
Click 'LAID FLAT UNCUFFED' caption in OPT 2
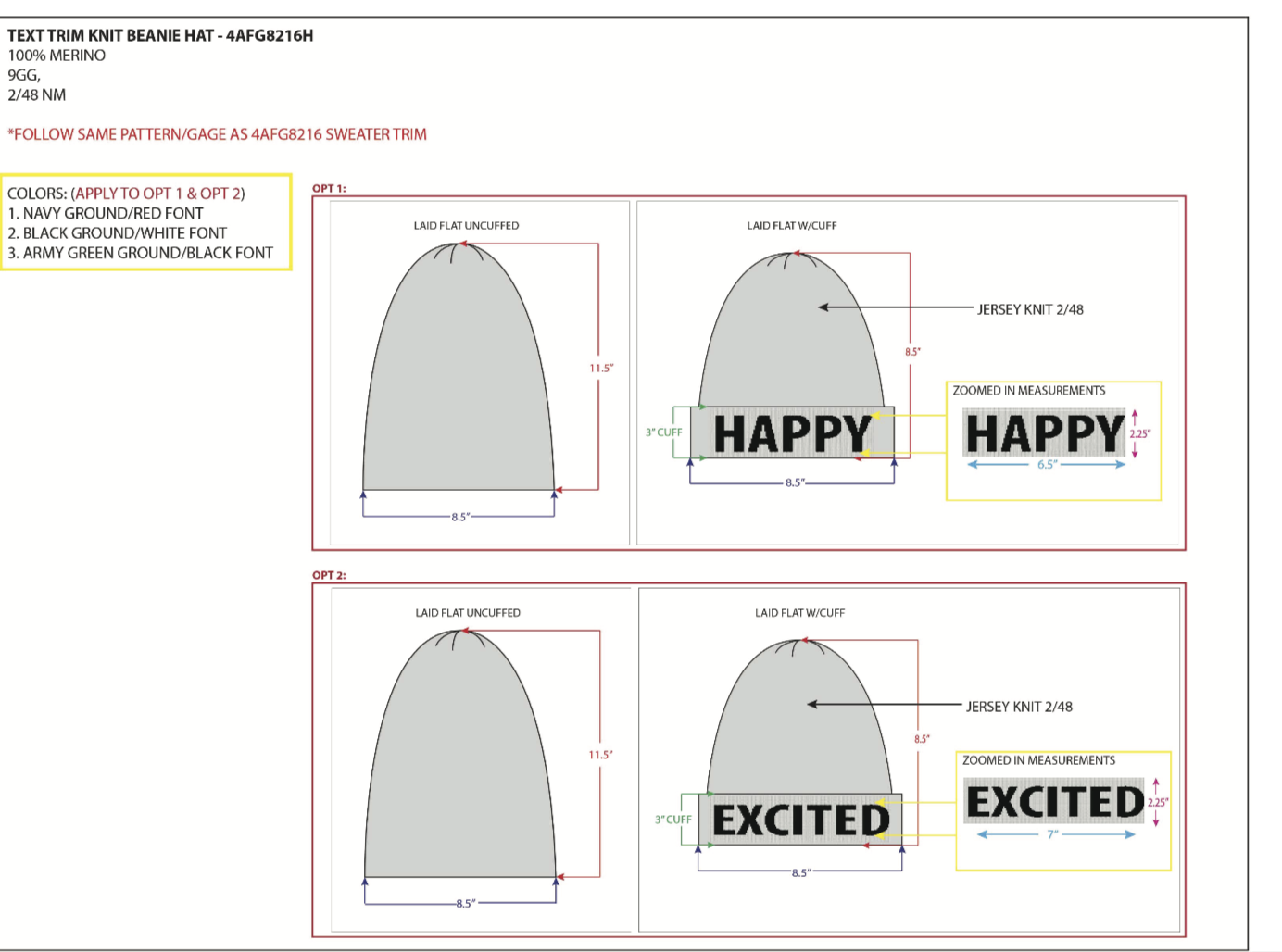click(468, 613)
